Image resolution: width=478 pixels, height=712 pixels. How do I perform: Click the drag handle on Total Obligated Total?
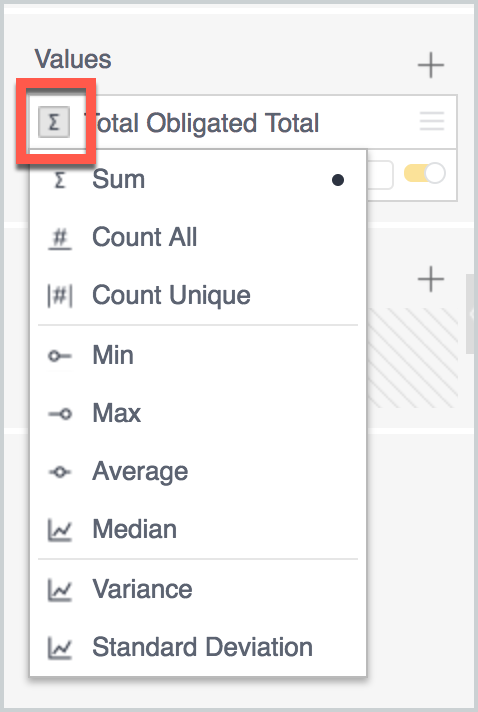pos(432,121)
